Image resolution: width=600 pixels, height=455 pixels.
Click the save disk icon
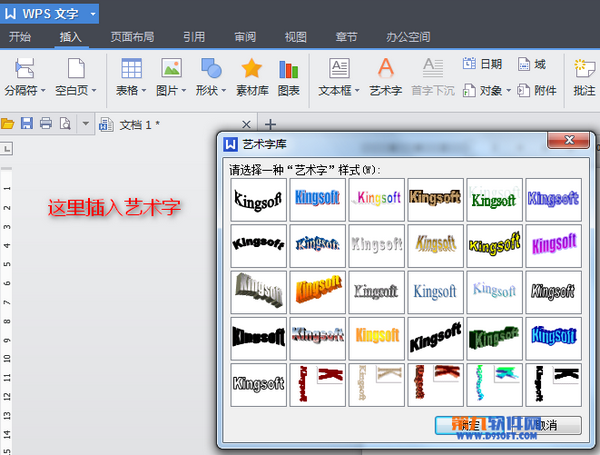tap(27, 124)
